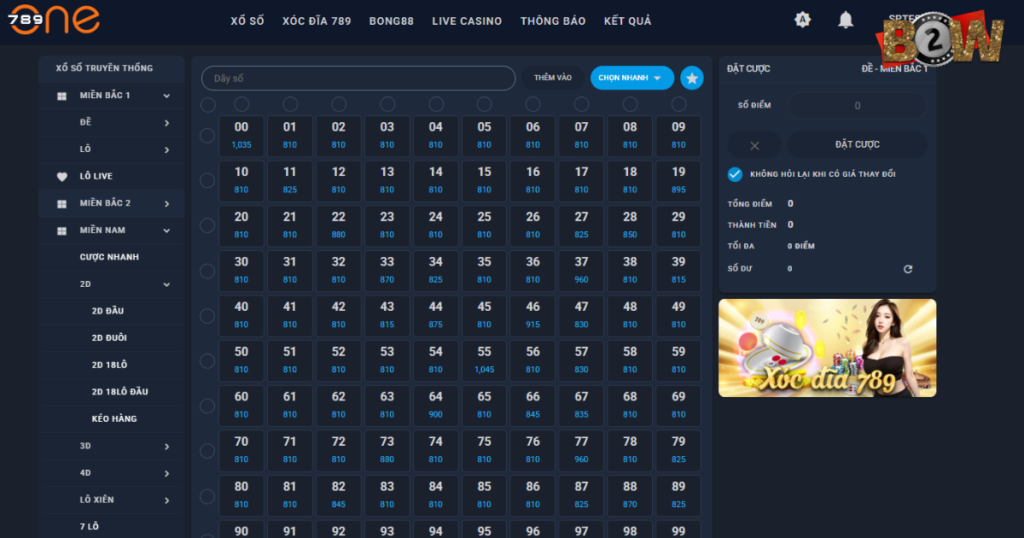Click the Dãy số input field
This screenshot has width=1024, height=538.
click(x=359, y=78)
